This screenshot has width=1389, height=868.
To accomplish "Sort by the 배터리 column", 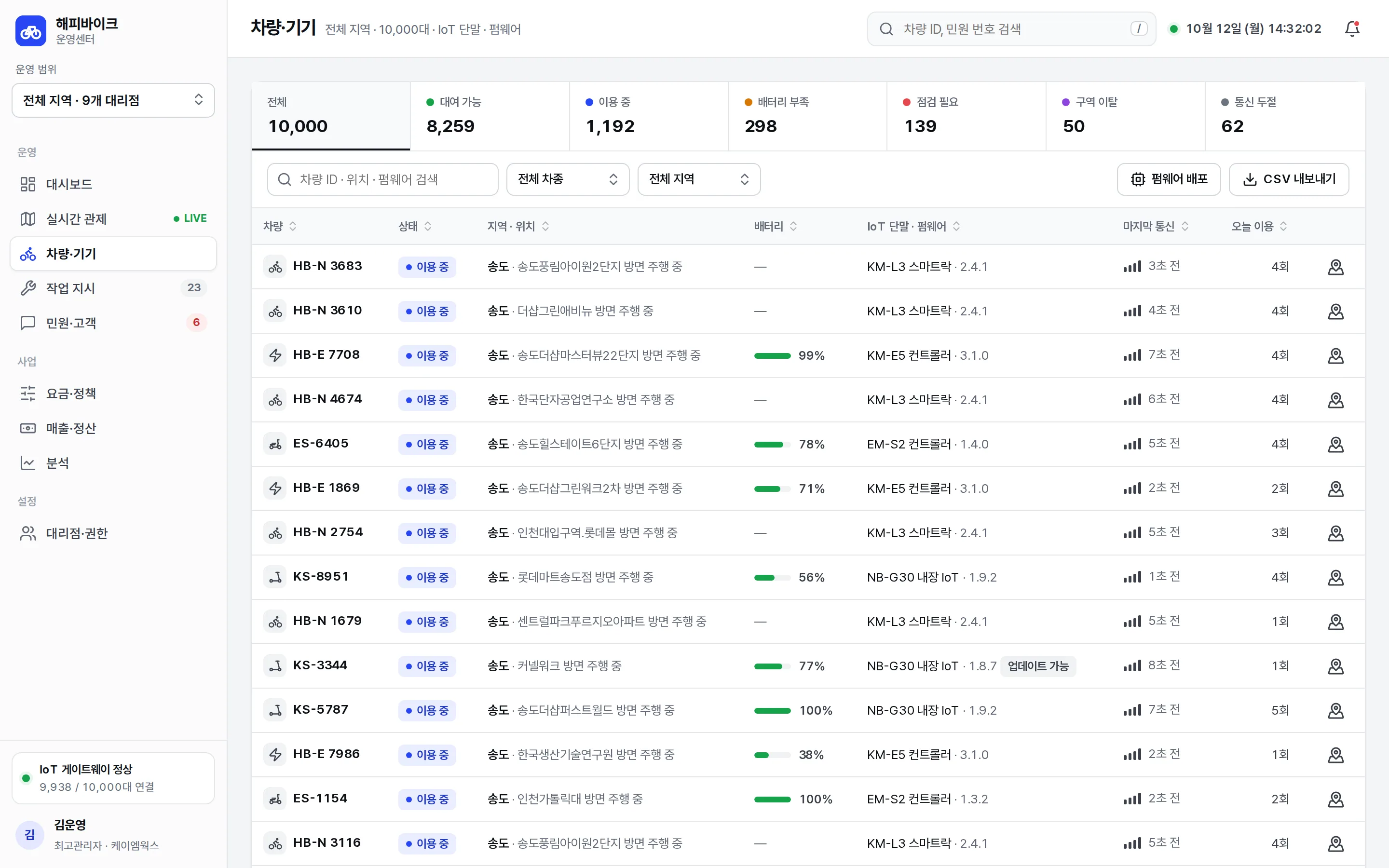I will pos(776,226).
